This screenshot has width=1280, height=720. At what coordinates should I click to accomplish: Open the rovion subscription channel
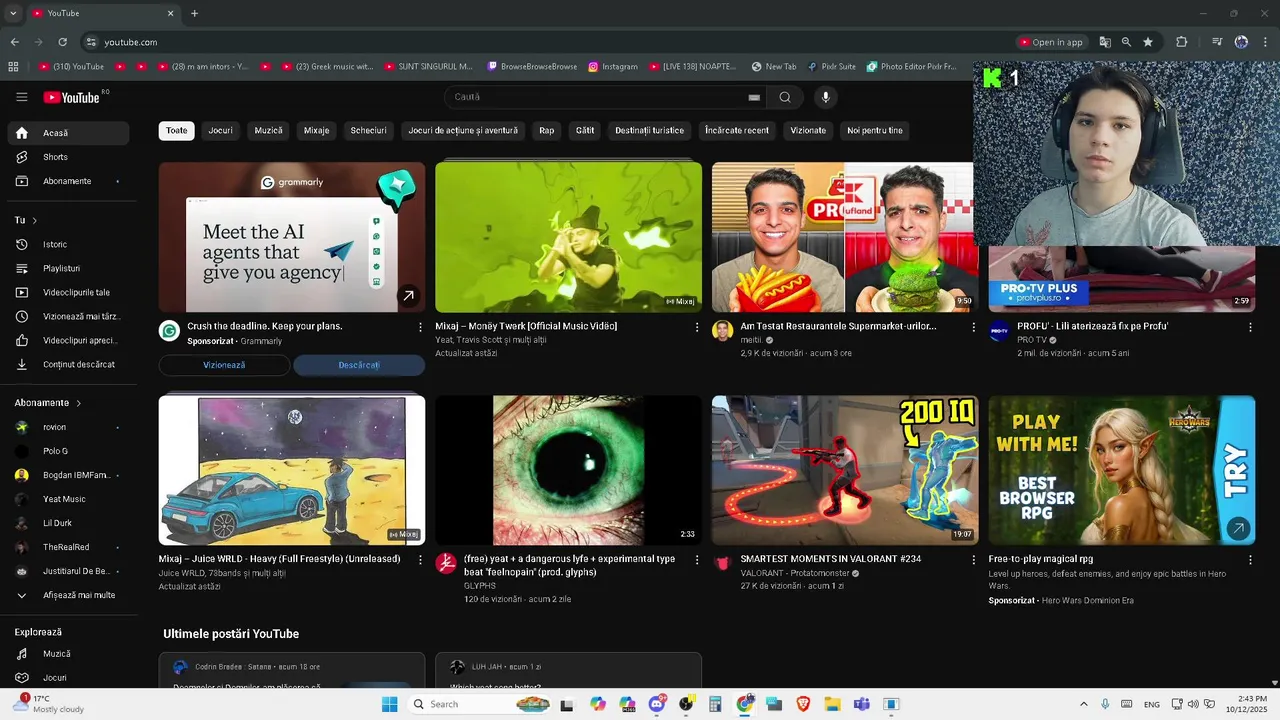pyautogui.click(x=68, y=427)
